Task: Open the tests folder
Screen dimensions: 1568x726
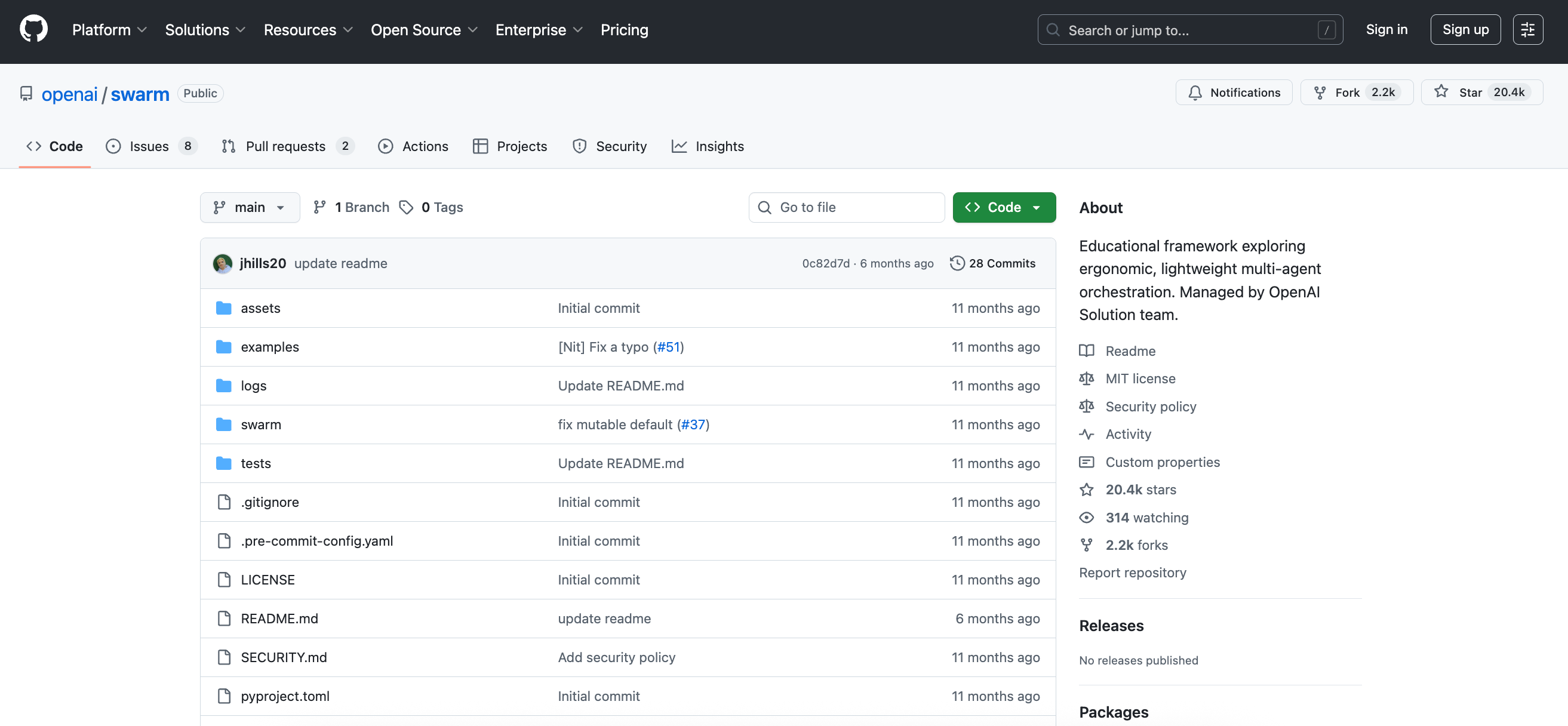Action: pyautogui.click(x=256, y=464)
